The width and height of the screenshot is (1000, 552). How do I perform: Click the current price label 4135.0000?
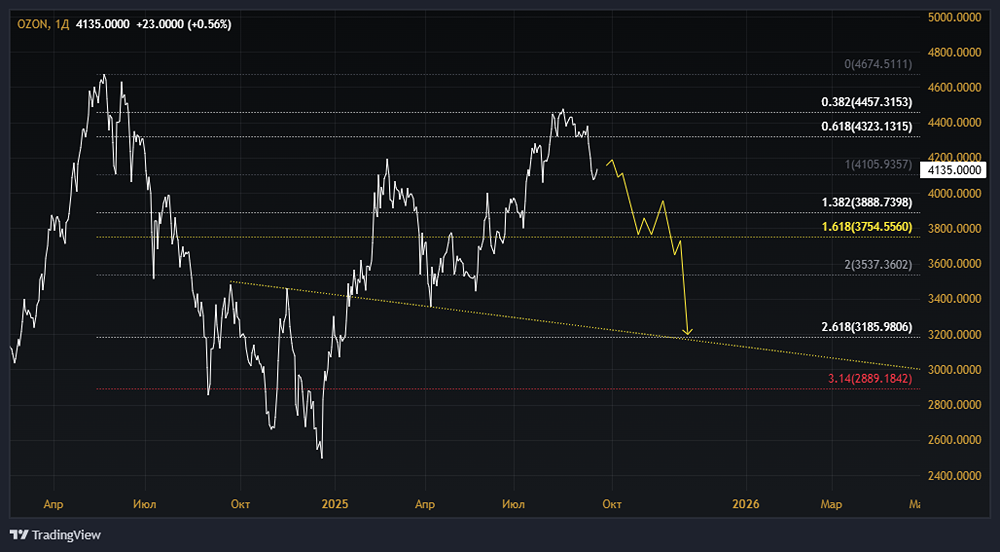point(953,170)
